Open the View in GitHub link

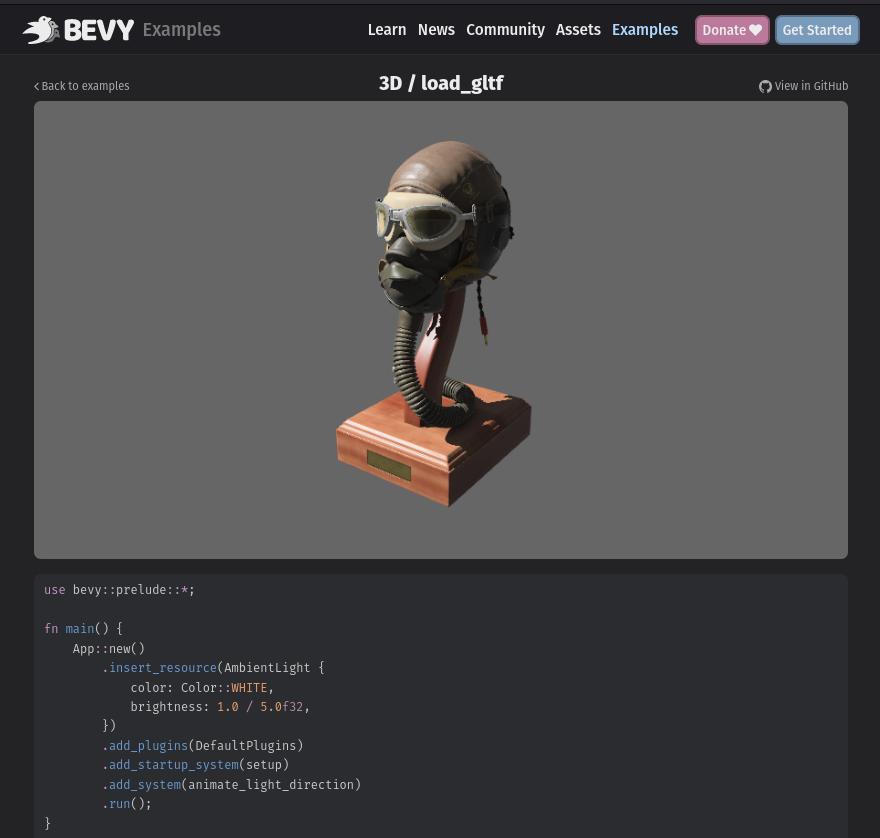810,87
